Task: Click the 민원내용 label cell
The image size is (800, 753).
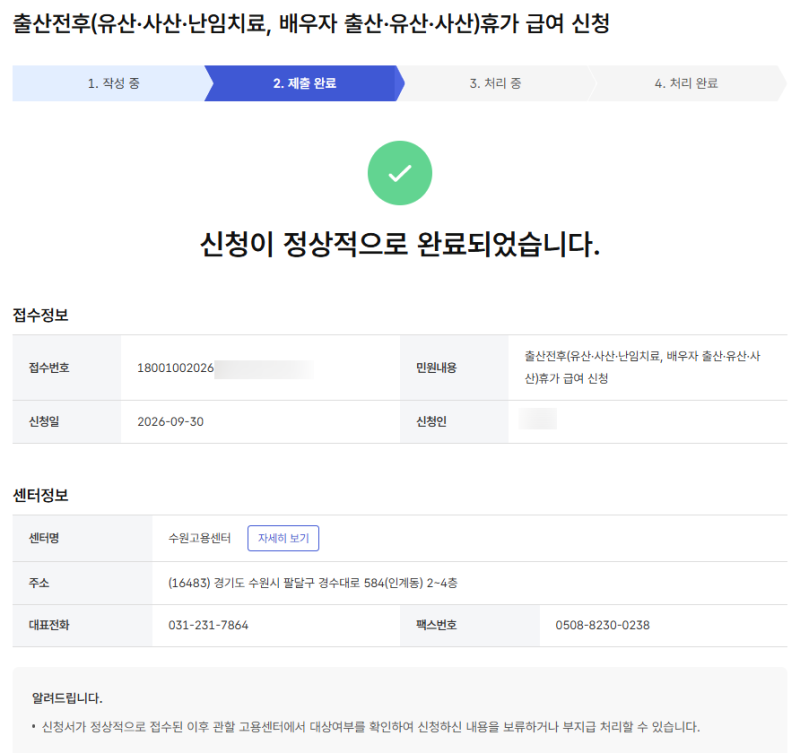Action: (x=454, y=368)
